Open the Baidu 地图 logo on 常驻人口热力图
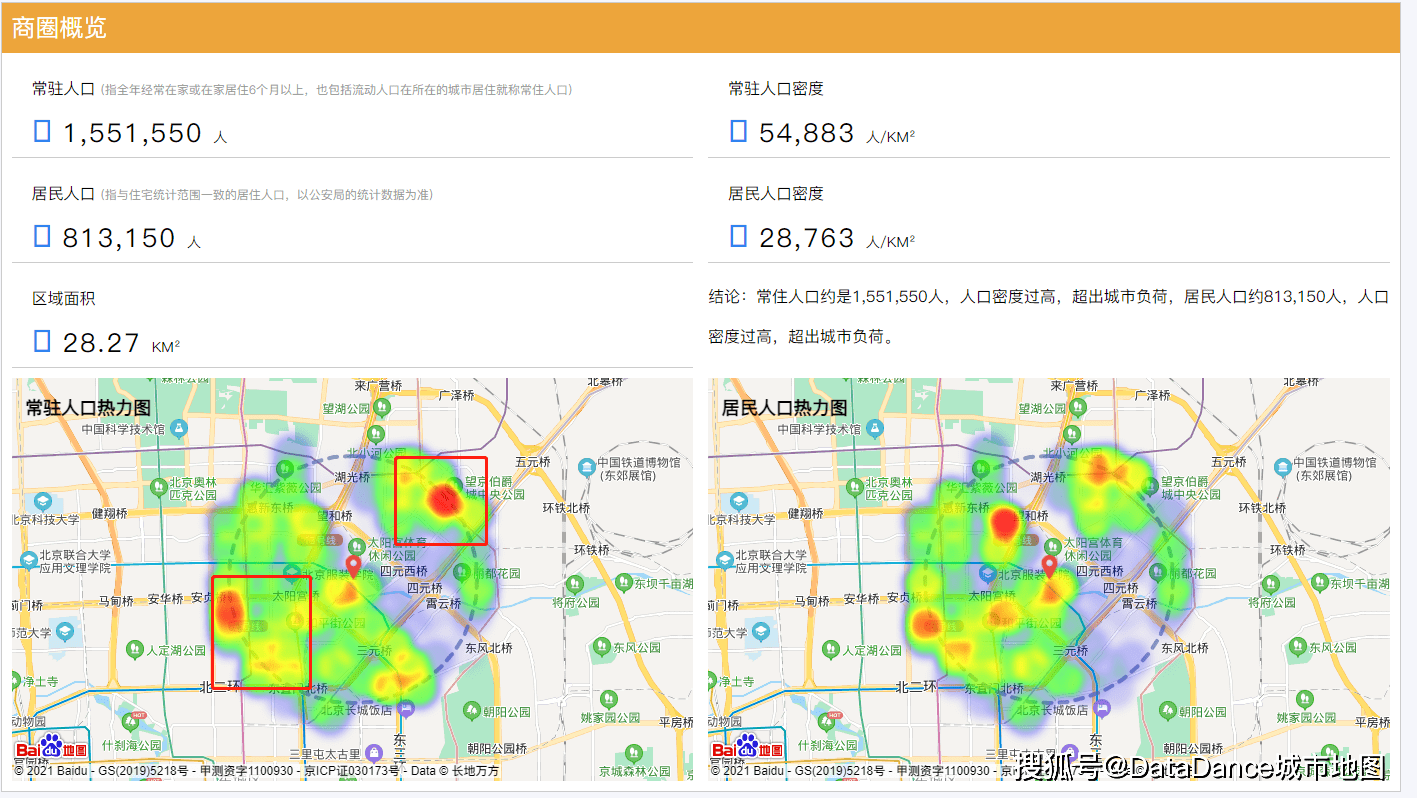1417x798 pixels. pos(51,748)
